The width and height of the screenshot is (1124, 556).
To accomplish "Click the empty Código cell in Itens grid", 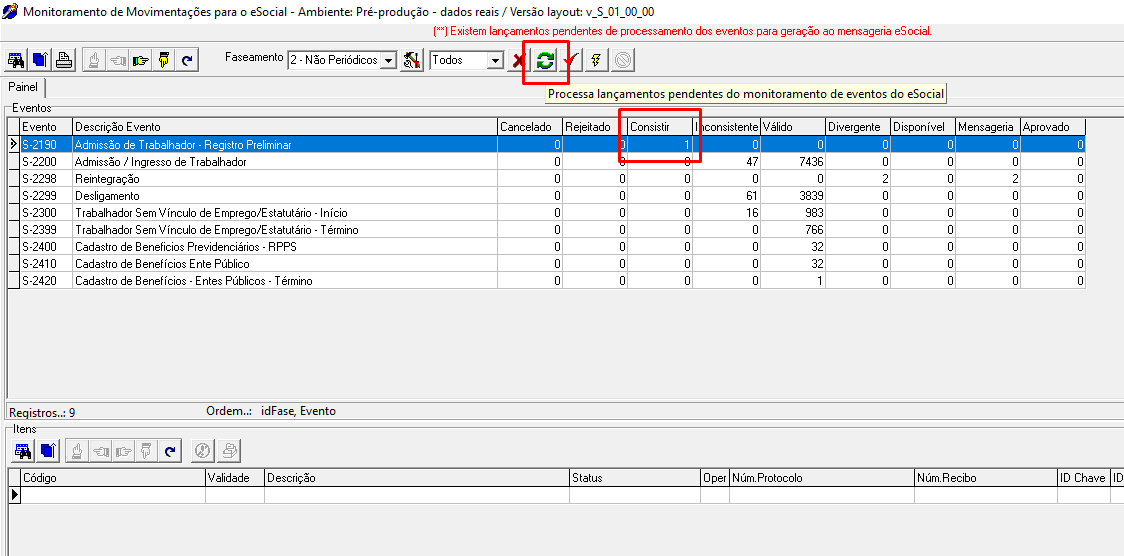I will (113, 495).
